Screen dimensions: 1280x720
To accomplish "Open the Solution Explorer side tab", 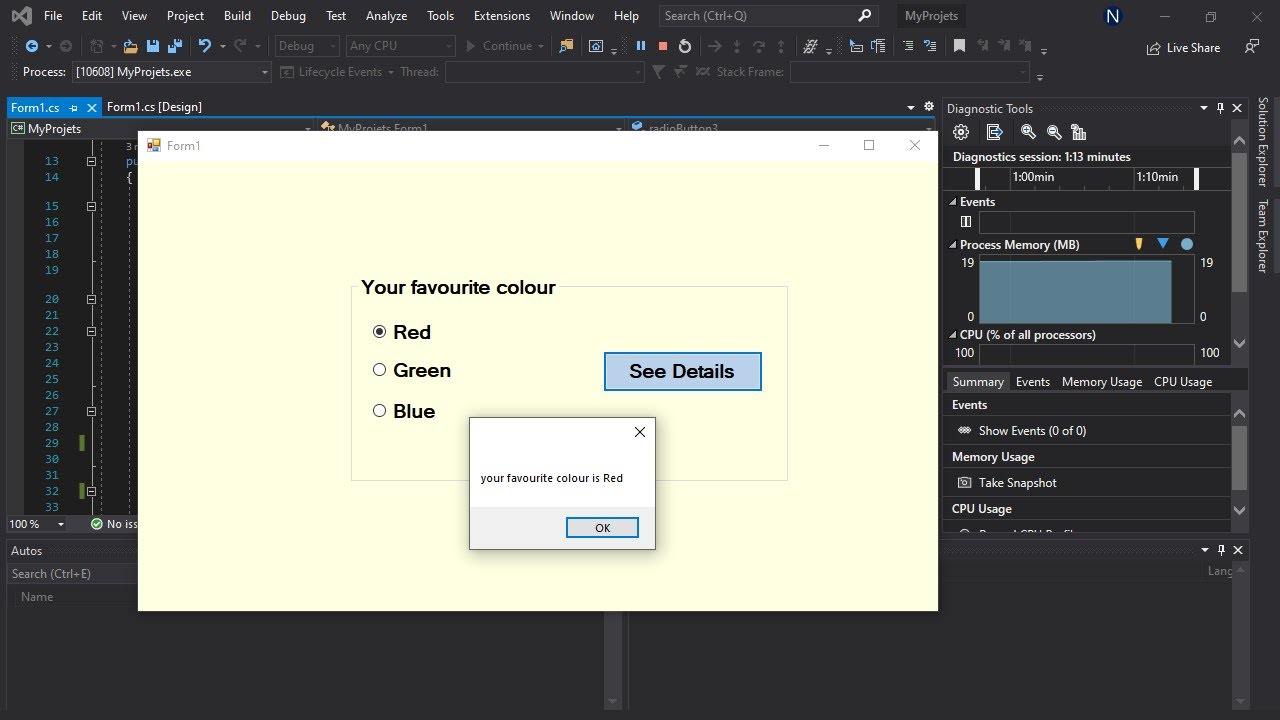I will pyautogui.click(x=1263, y=141).
